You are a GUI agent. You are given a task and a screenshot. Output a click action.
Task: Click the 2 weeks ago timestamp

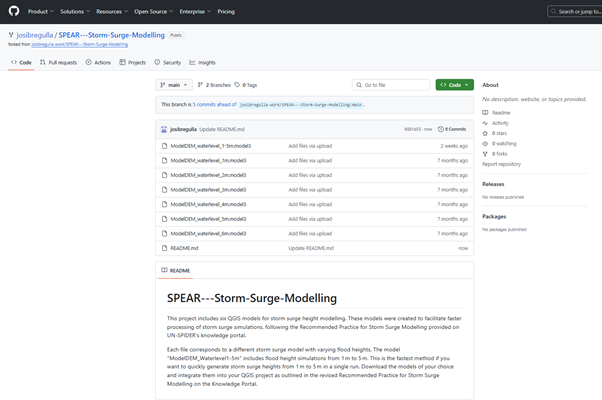(454, 146)
